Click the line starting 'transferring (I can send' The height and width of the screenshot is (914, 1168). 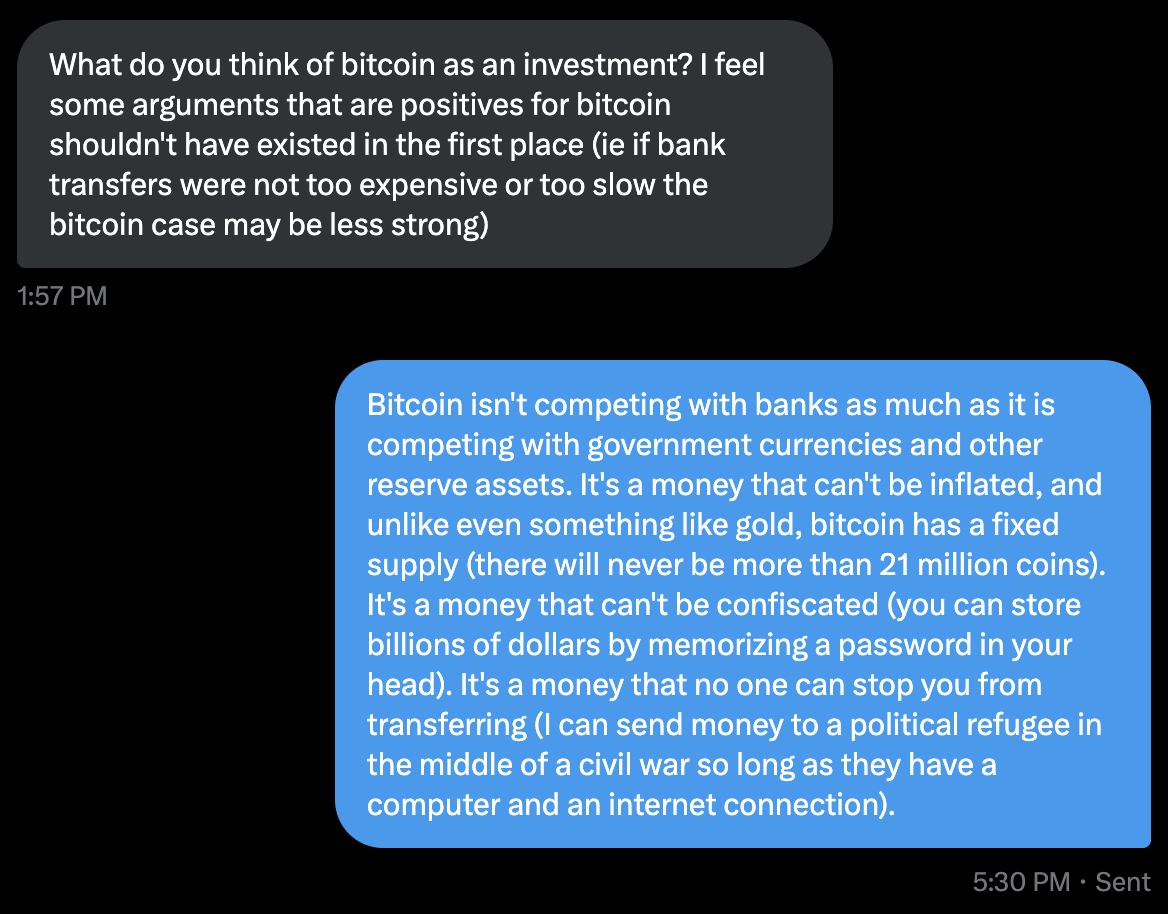(x=734, y=725)
